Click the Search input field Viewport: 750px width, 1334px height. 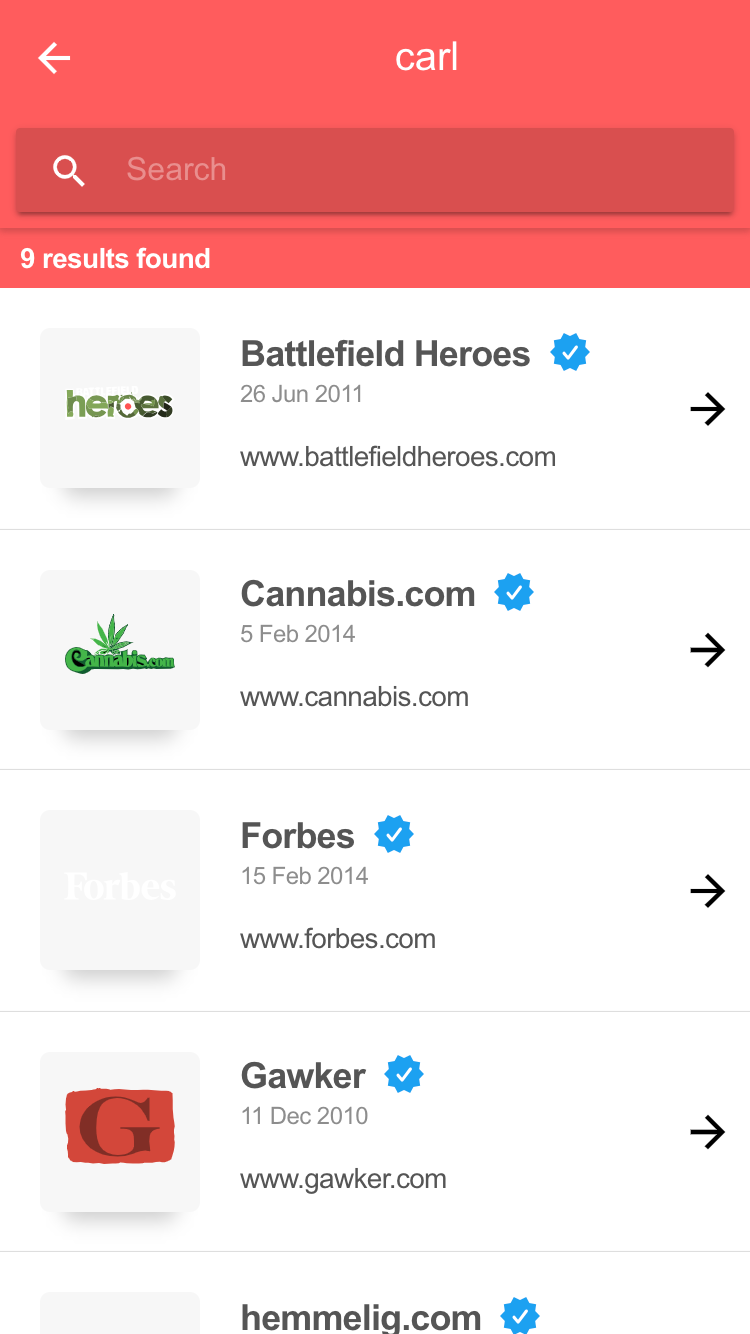[x=420, y=170]
